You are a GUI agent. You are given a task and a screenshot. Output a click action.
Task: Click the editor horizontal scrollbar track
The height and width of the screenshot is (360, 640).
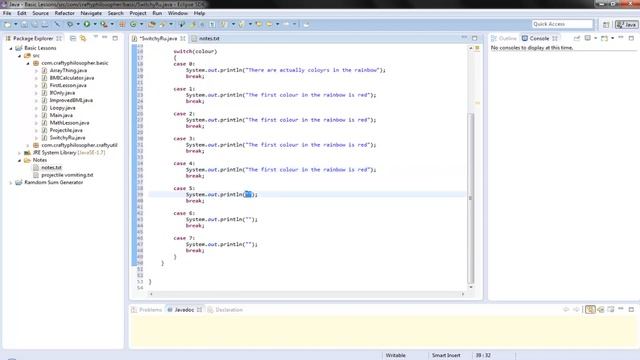307,293
